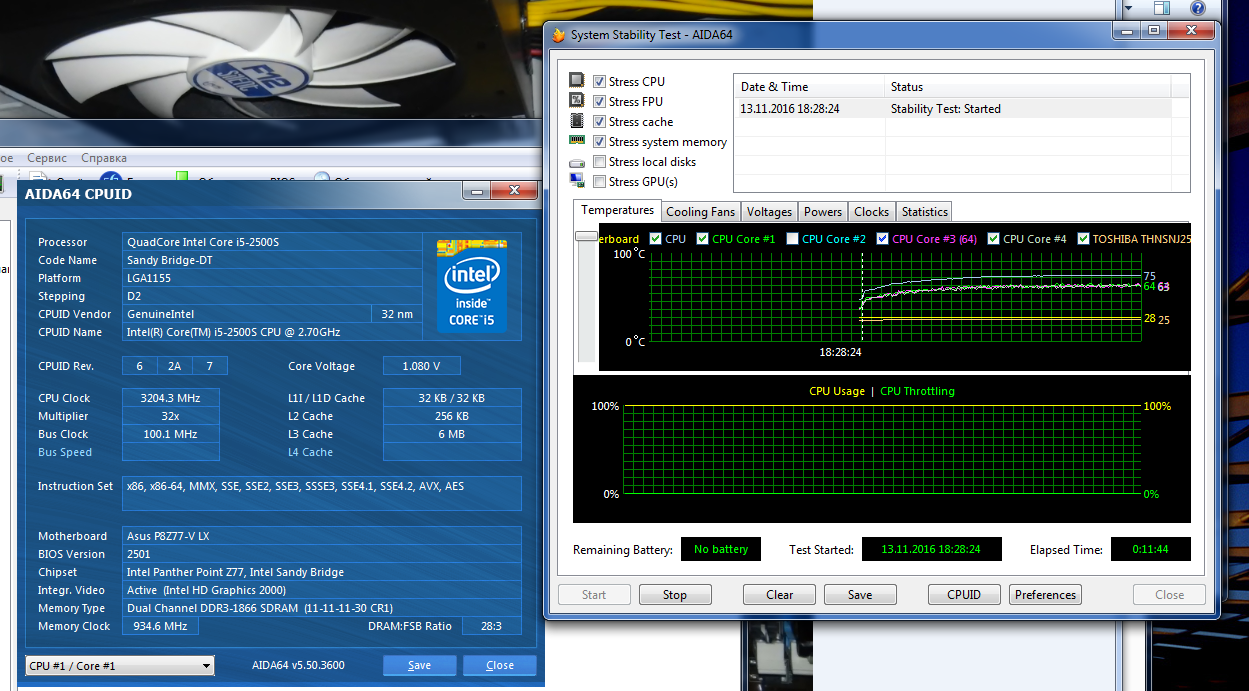Uncheck Stress system memory
Screen dimensions: 1249x691
(599, 142)
